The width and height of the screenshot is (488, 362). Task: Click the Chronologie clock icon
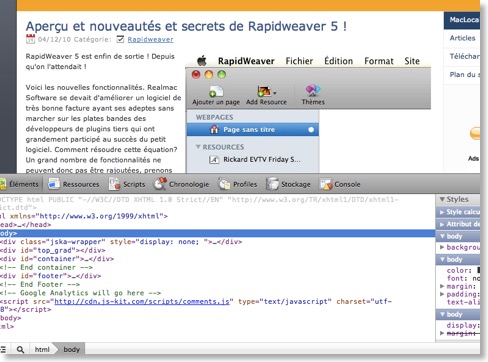point(160,184)
